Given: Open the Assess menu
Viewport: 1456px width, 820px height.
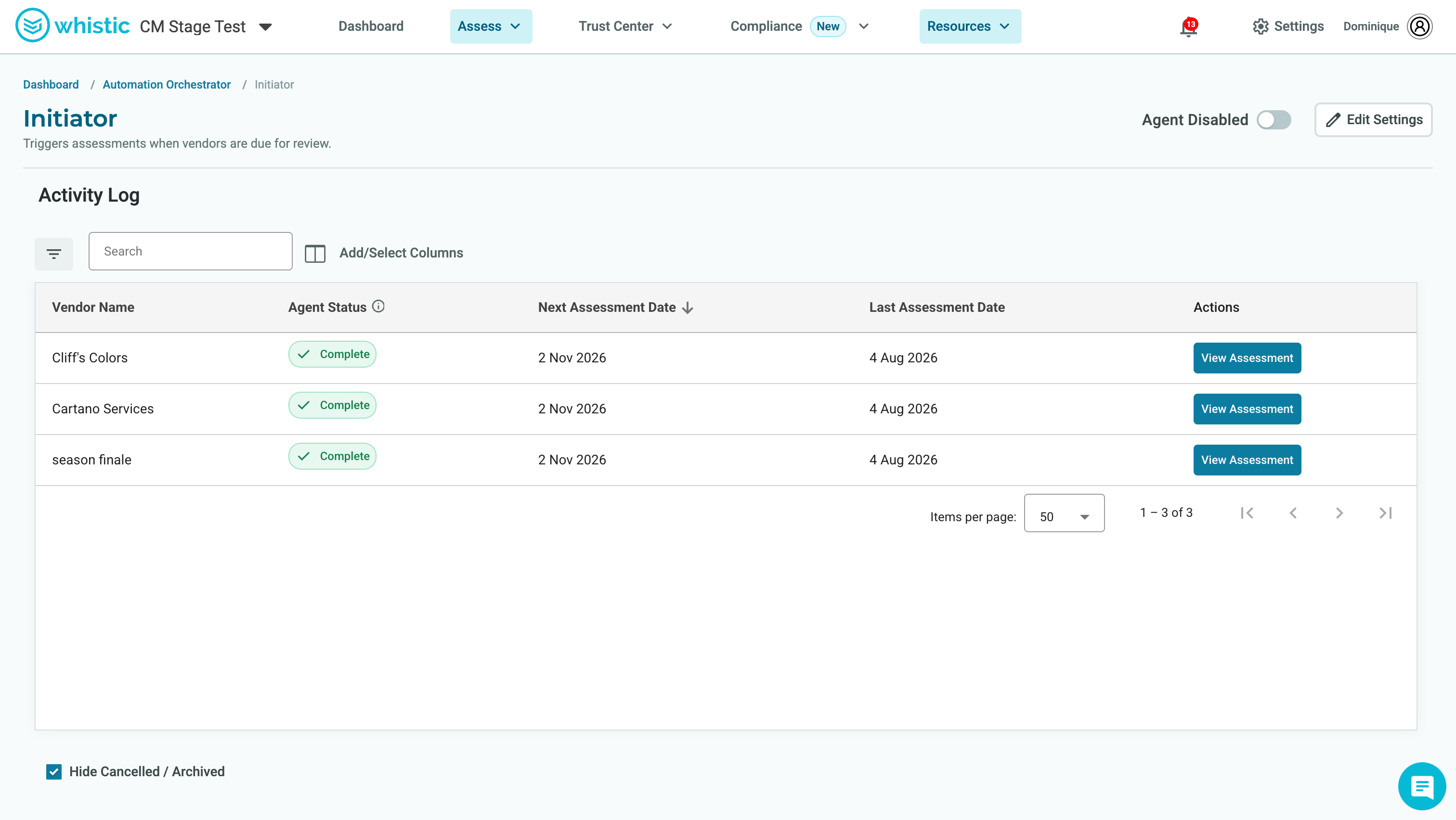Looking at the screenshot, I should tap(491, 26).
